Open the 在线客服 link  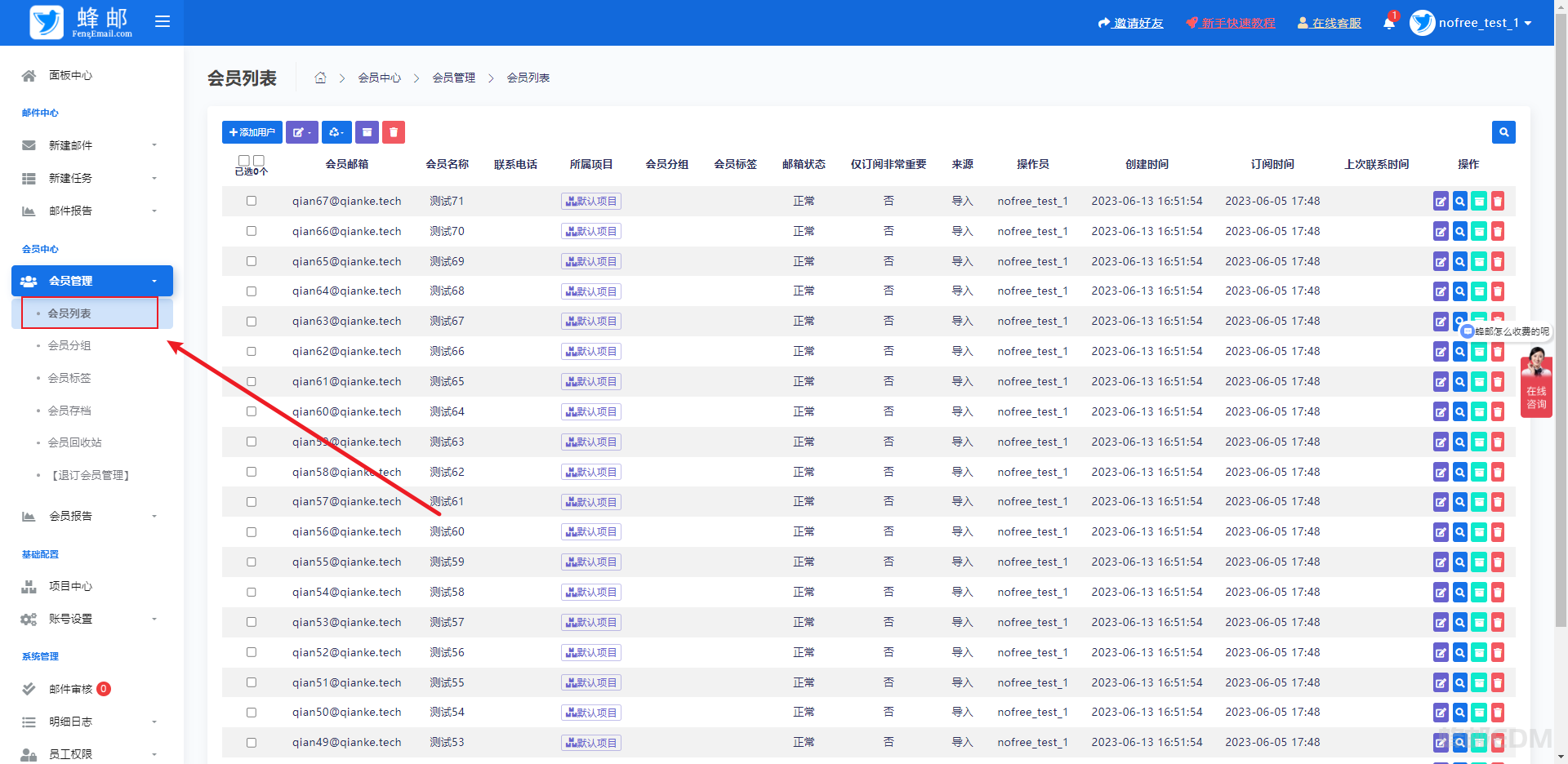[1330, 23]
